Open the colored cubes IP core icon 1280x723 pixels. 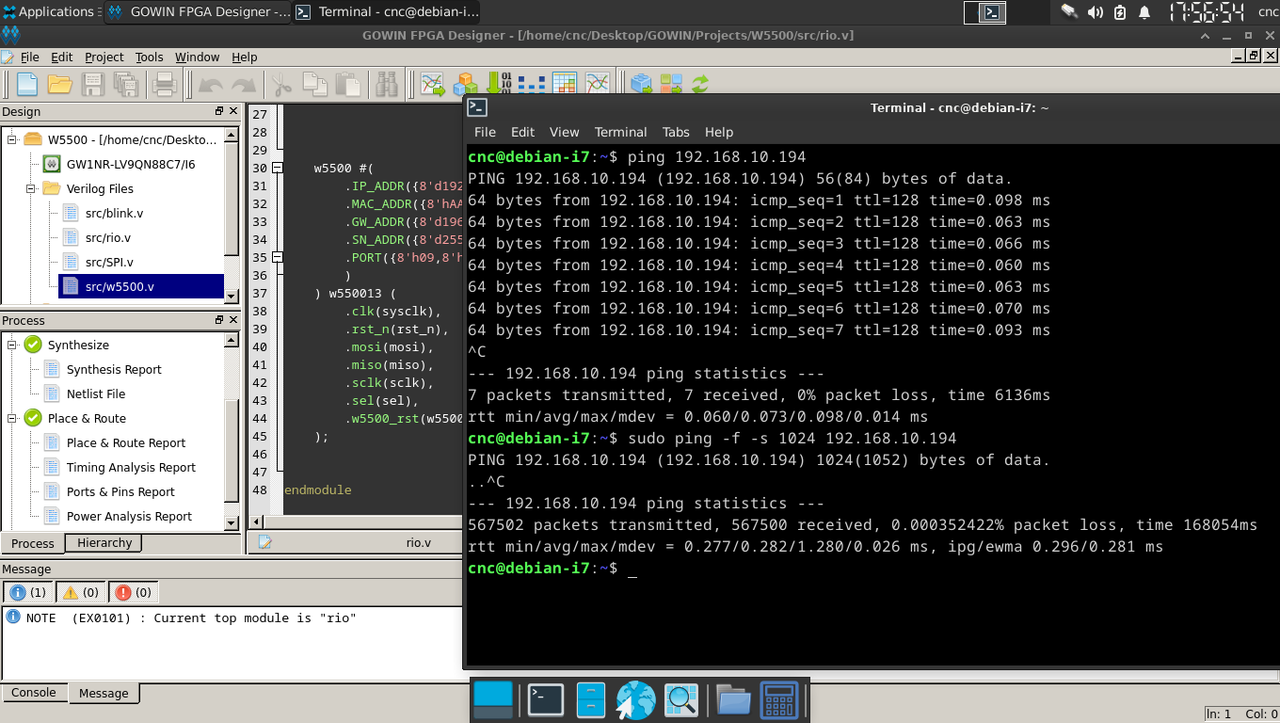(x=465, y=84)
